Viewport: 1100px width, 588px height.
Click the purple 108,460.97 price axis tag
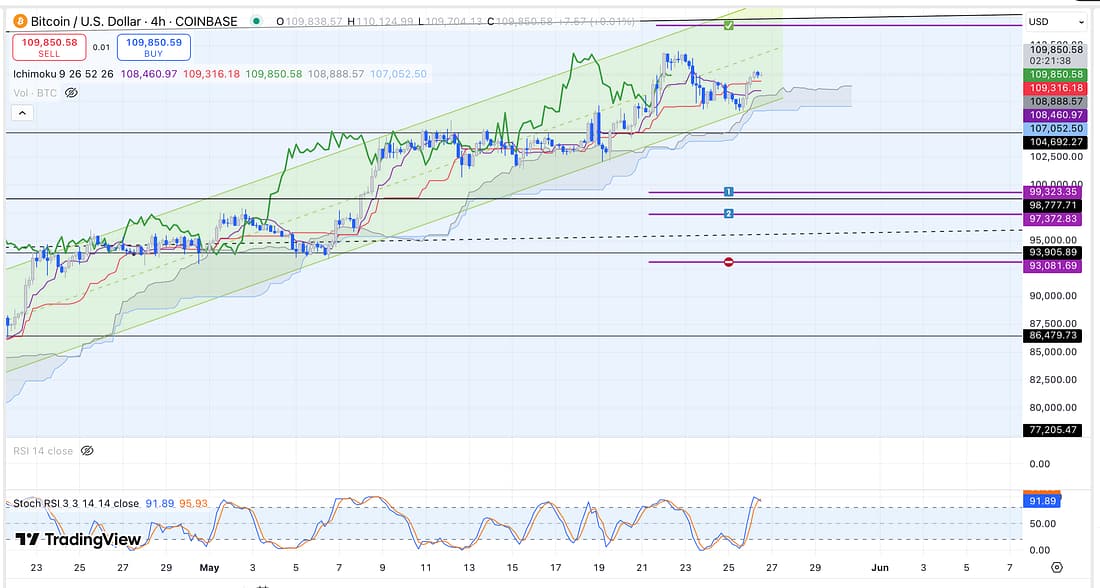1057,115
